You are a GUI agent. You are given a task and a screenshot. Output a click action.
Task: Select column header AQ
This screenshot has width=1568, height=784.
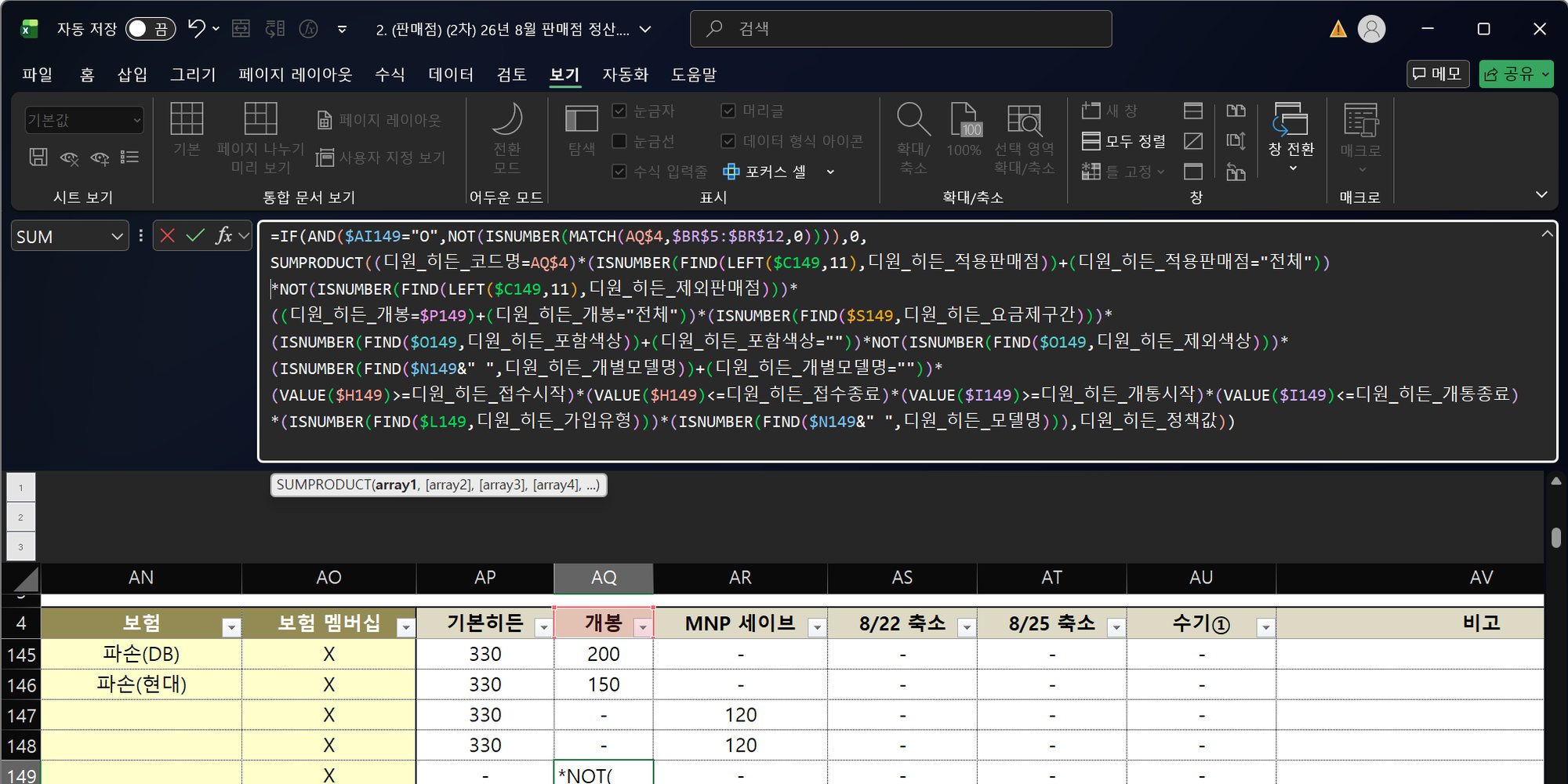[x=603, y=578]
